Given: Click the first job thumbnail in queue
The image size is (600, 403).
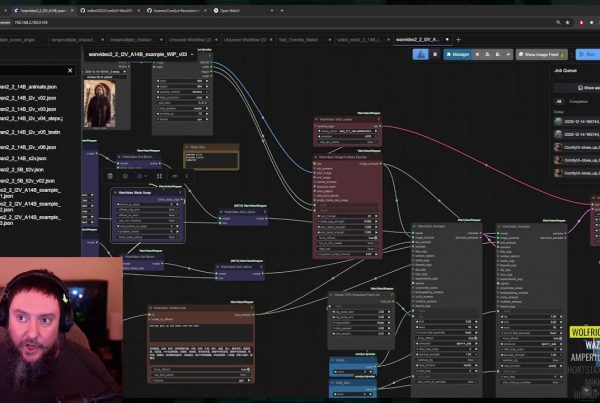Looking at the screenshot, I should (557, 122).
